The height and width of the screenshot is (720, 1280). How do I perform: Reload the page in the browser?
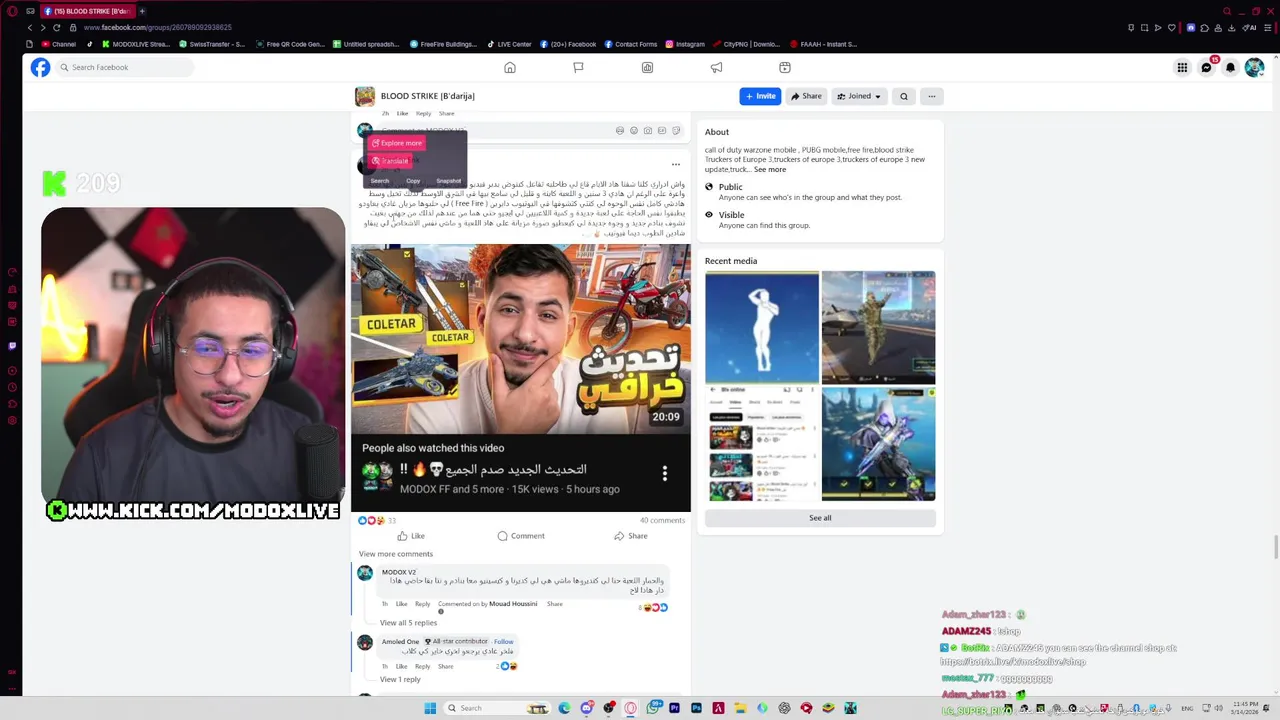click(56, 27)
